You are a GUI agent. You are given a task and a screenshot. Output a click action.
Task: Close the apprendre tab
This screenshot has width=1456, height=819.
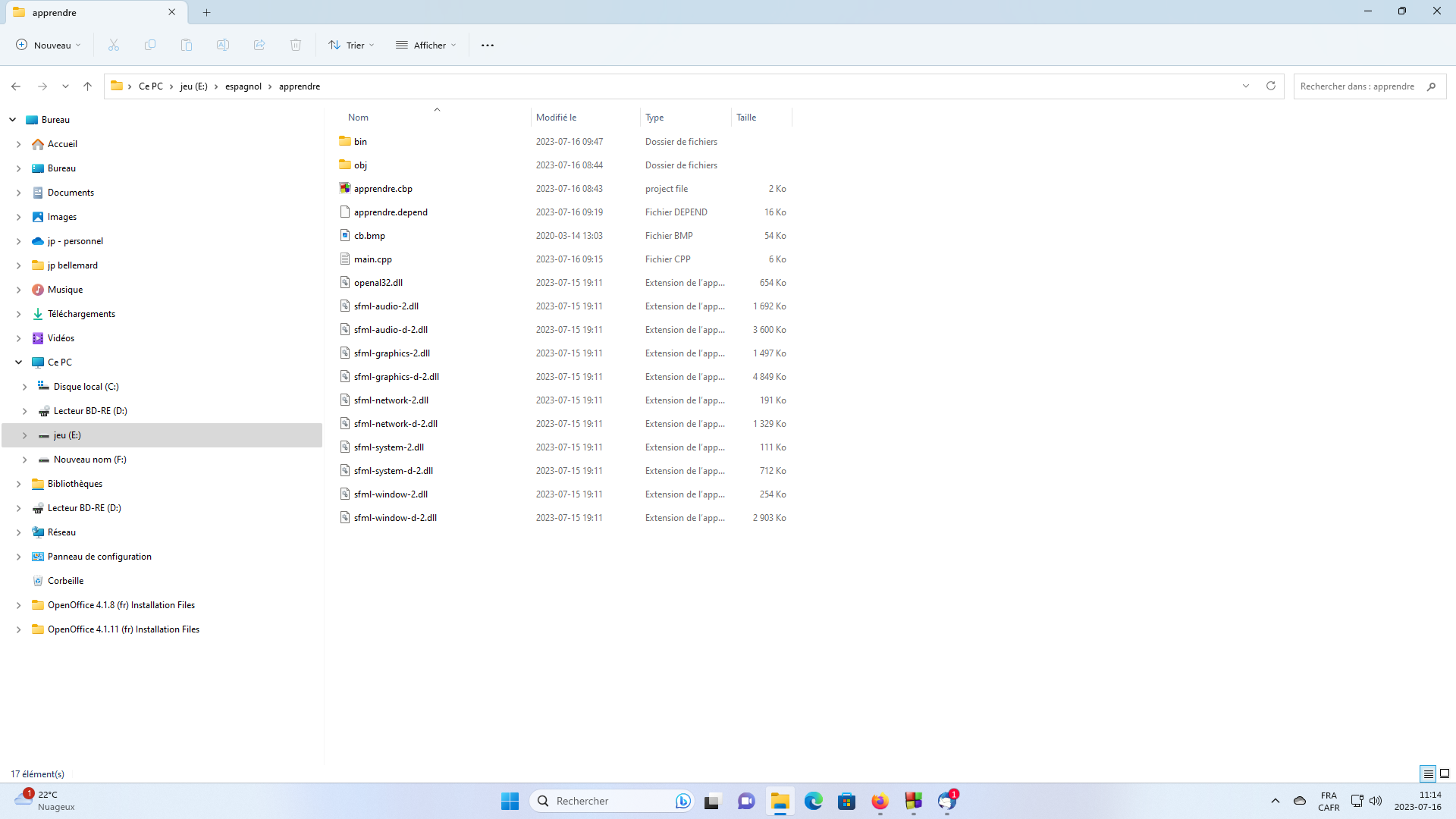click(x=172, y=12)
